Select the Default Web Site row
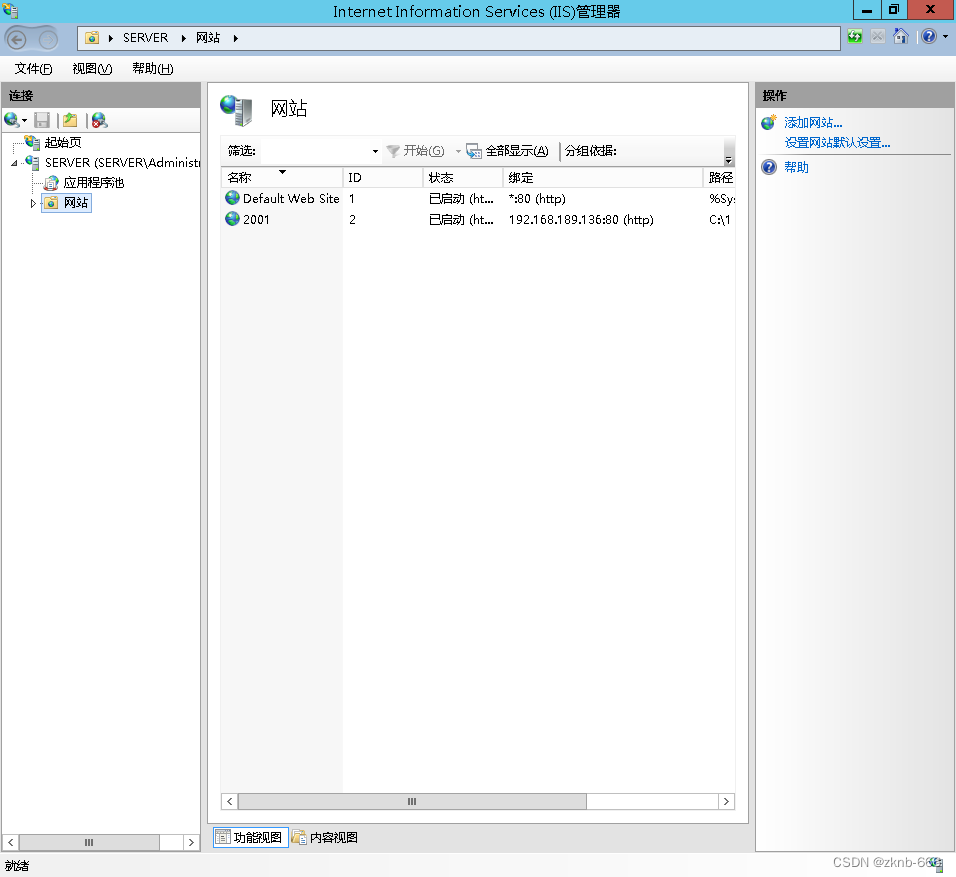Image resolution: width=956 pixels, height=877 pixels. click(x=478, y=198)
